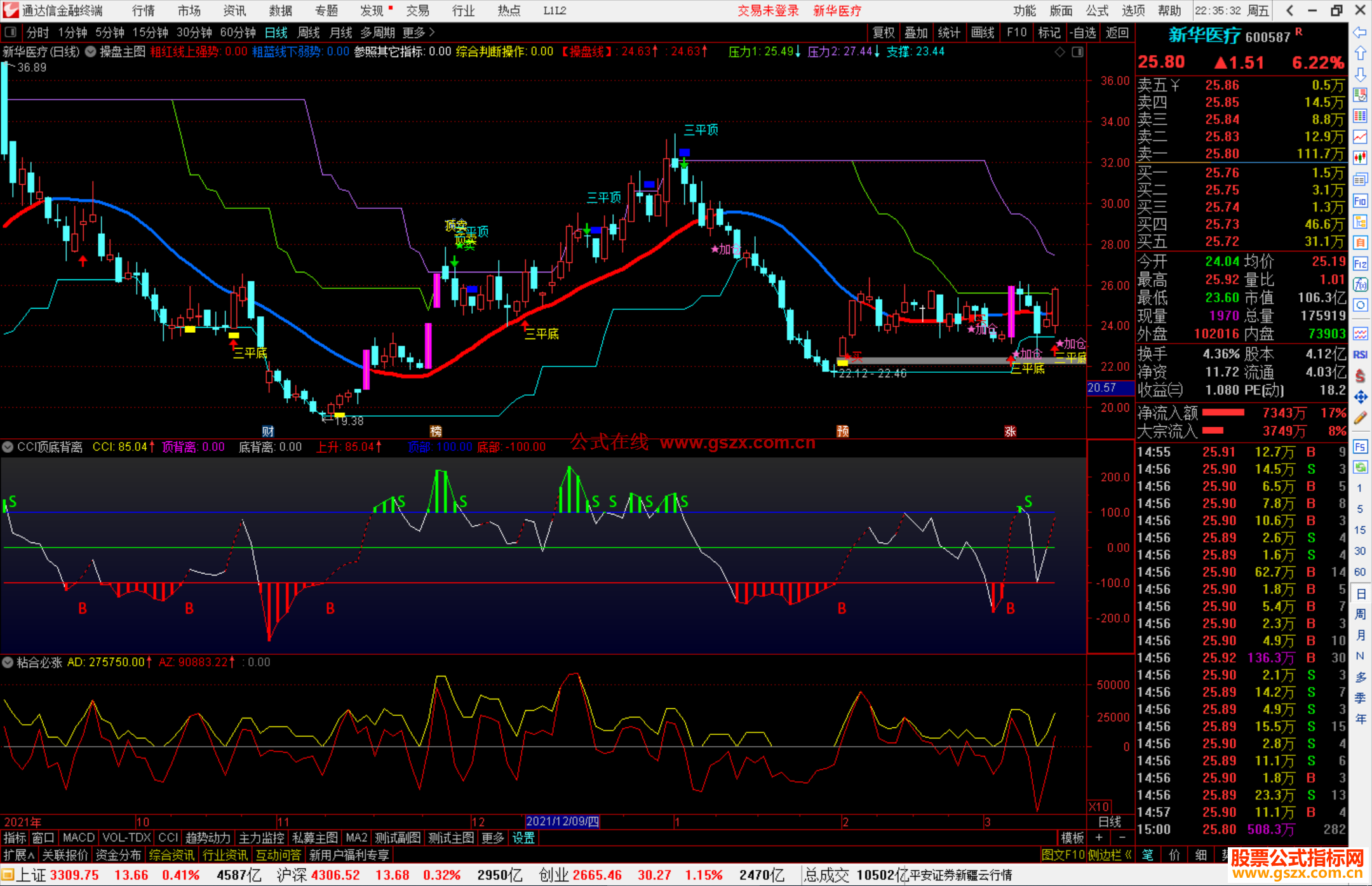Image resolution: width=1372 pixels, height=886 pixels.
Task: Collapse the 侧边栏 sidebar
Action: 1109,855
